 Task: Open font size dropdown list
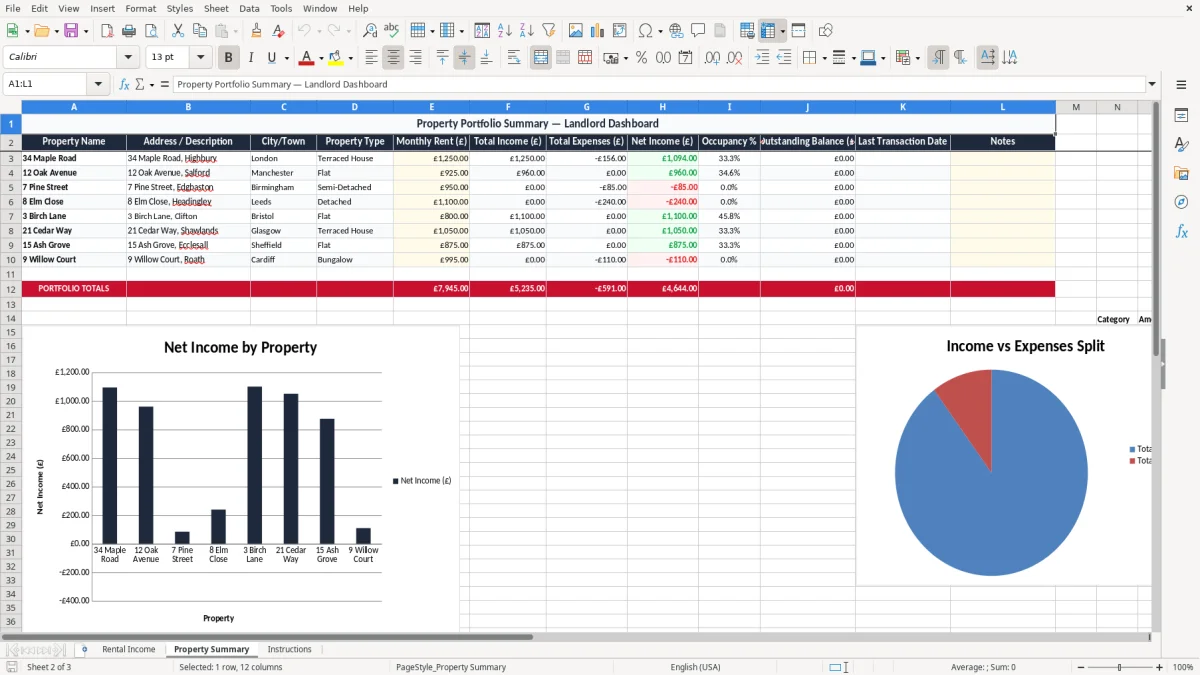click(201, 58)
